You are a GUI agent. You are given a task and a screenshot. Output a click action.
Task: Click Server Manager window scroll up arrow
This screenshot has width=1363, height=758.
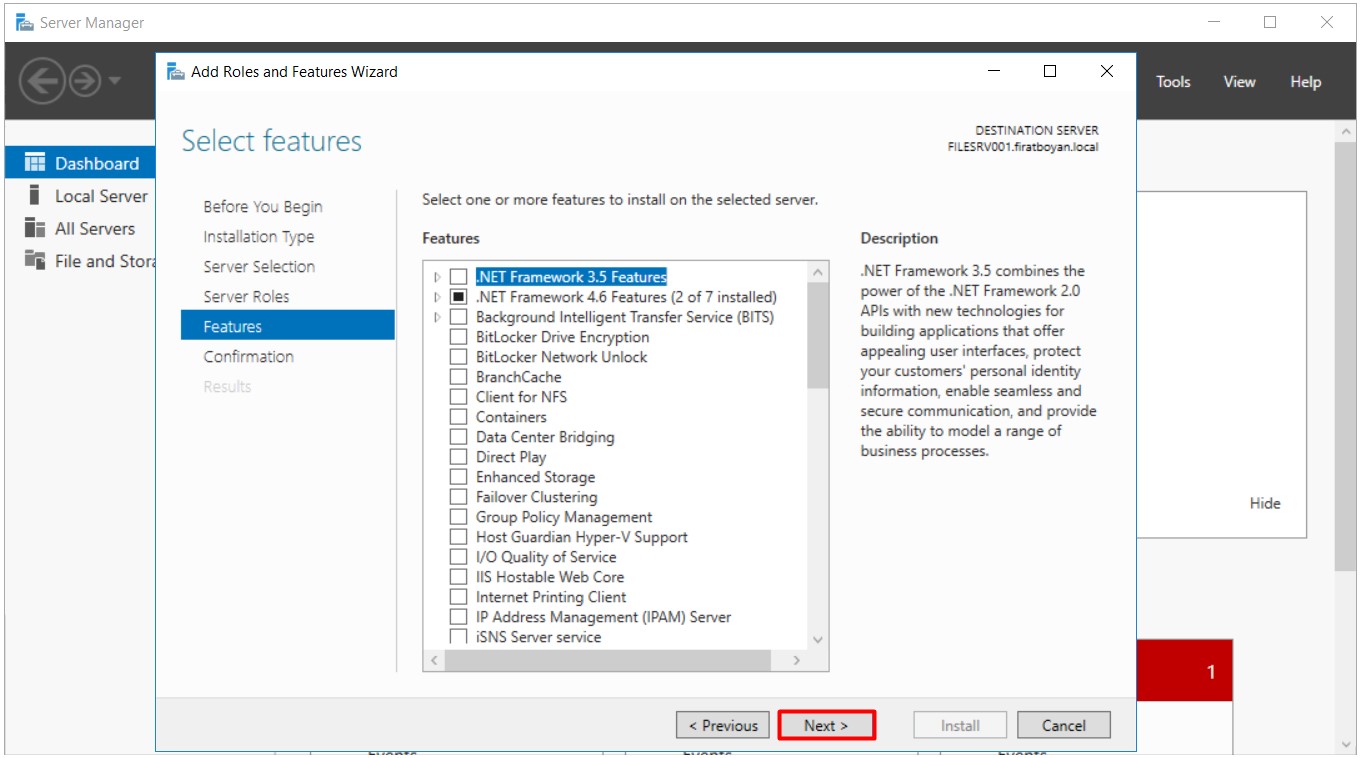(x=1345, y=131)
